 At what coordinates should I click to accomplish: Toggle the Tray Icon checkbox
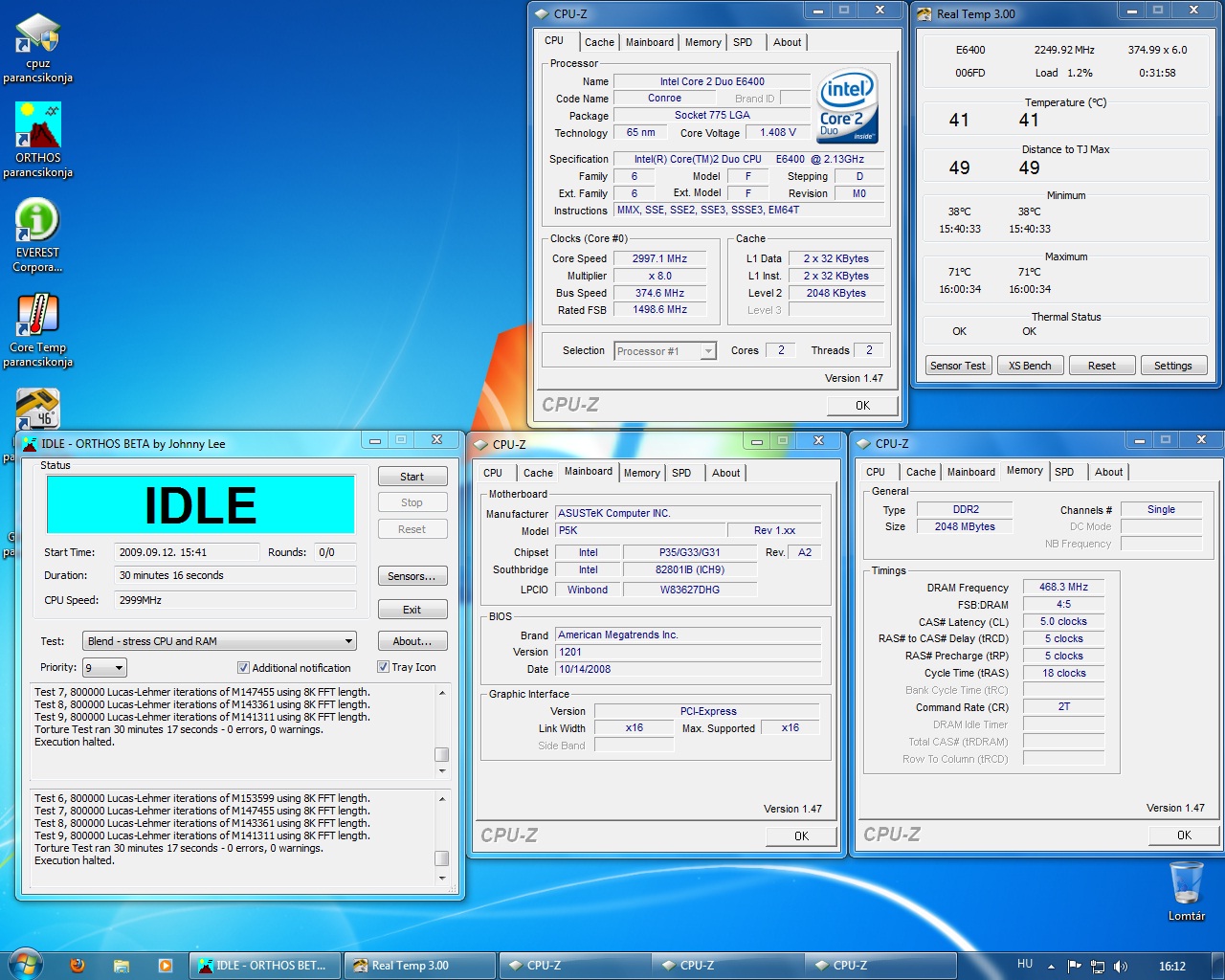[383, 667]
